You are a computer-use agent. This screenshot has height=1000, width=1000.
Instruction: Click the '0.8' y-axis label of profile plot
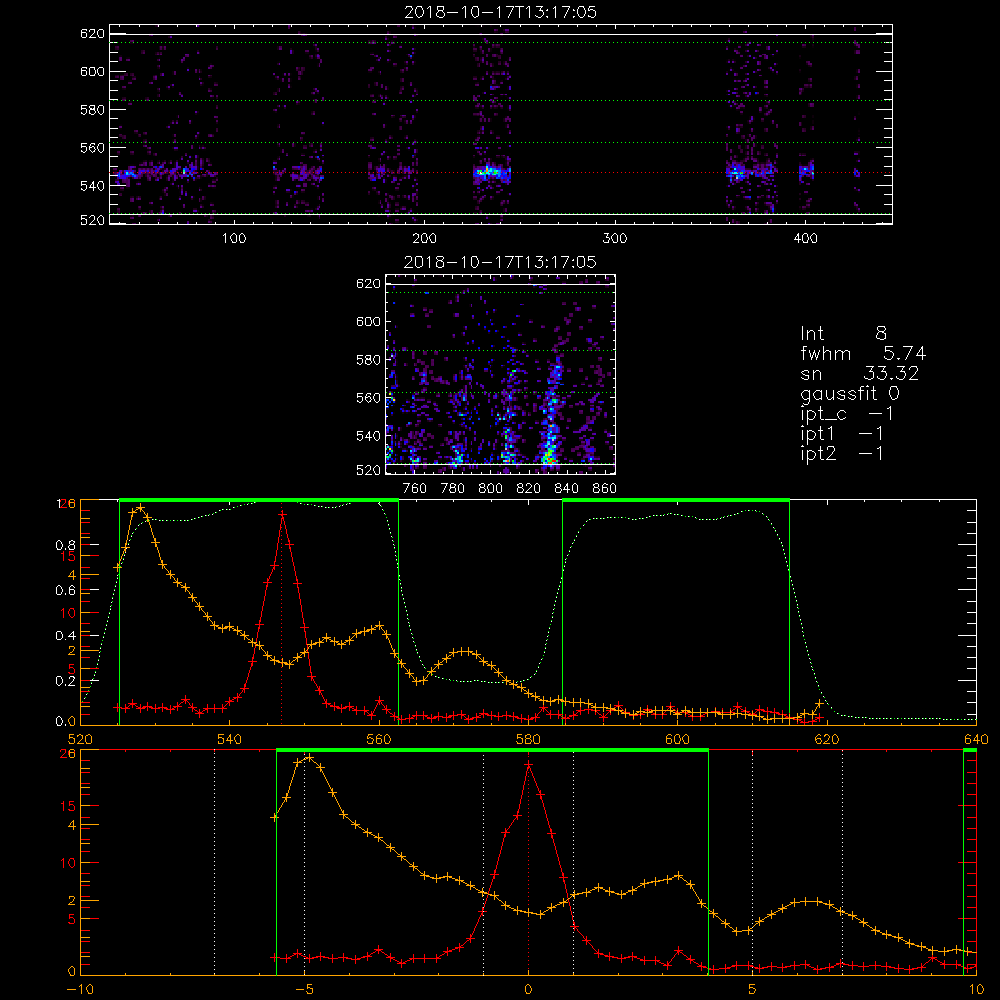pyautogui.click(x=65, y=545)
